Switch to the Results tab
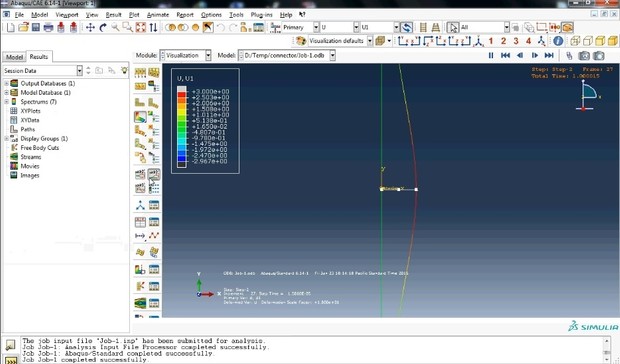 pos(39,57)
